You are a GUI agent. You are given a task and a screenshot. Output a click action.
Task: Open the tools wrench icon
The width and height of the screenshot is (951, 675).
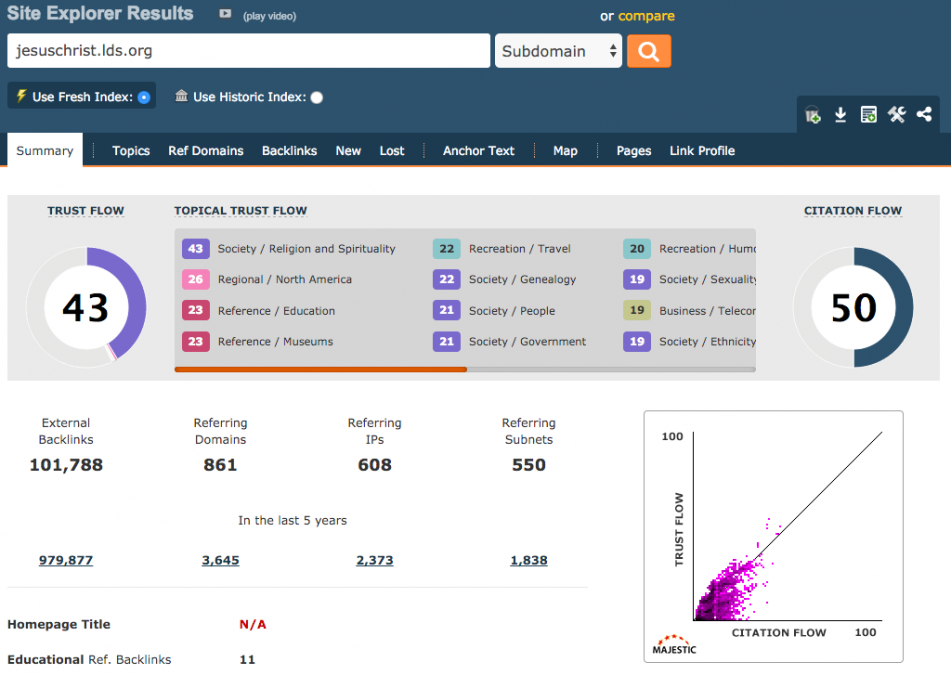tap(896, 114)
